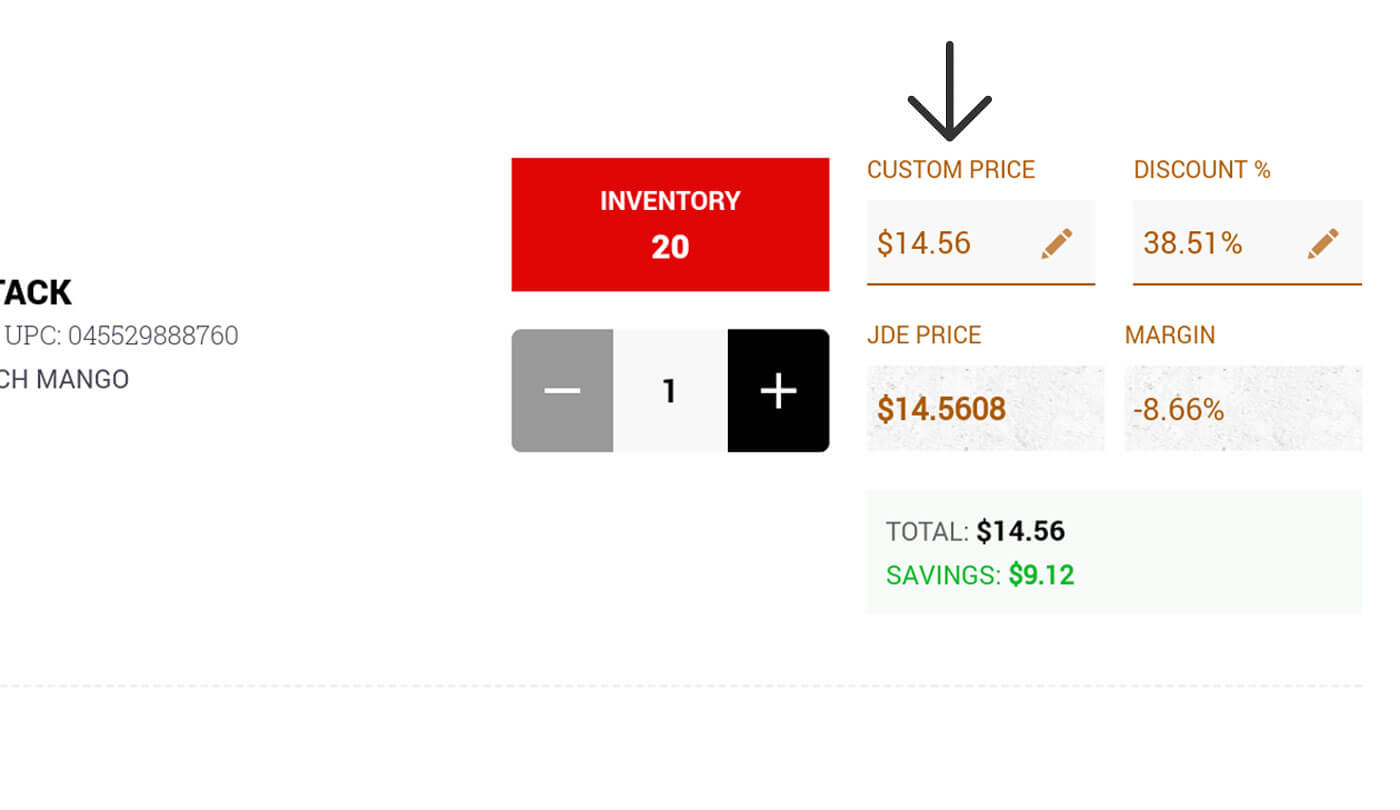Click the green SAVINGS: $9.12 text
Viewport: 1400px width, 810px height.
click(978, 575)
